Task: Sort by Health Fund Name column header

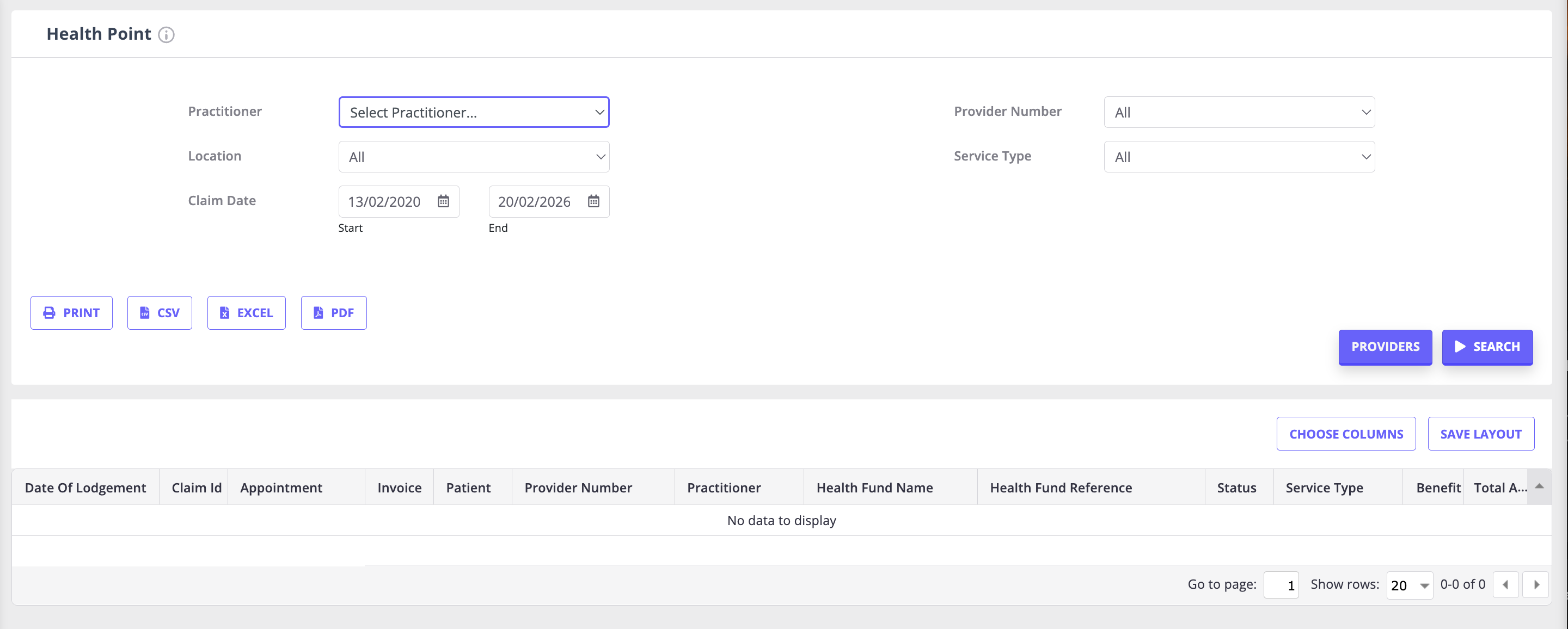Action: tap(874, 488)
